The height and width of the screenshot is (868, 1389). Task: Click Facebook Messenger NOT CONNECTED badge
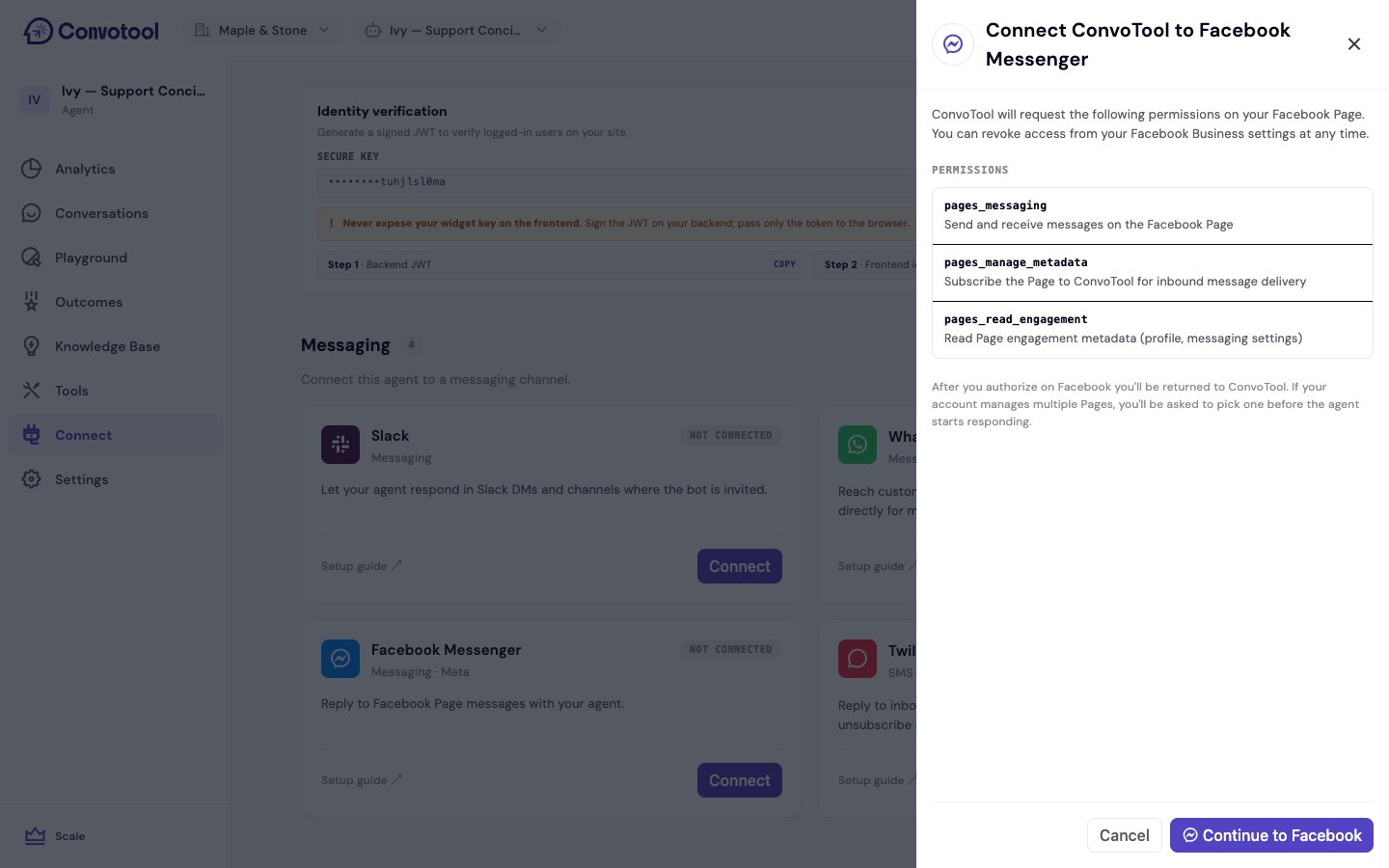pyautogui.click(x=731, y=650)
